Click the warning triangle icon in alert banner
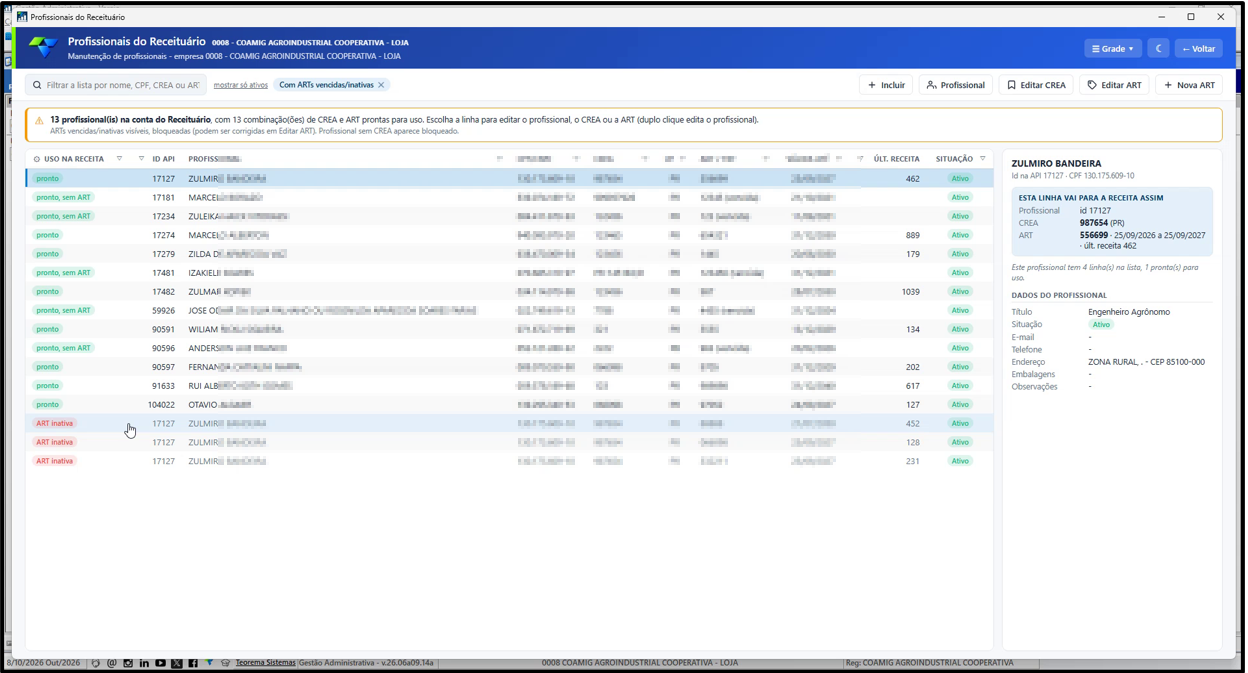The image size is (1248, 673). tap(39, 121)
